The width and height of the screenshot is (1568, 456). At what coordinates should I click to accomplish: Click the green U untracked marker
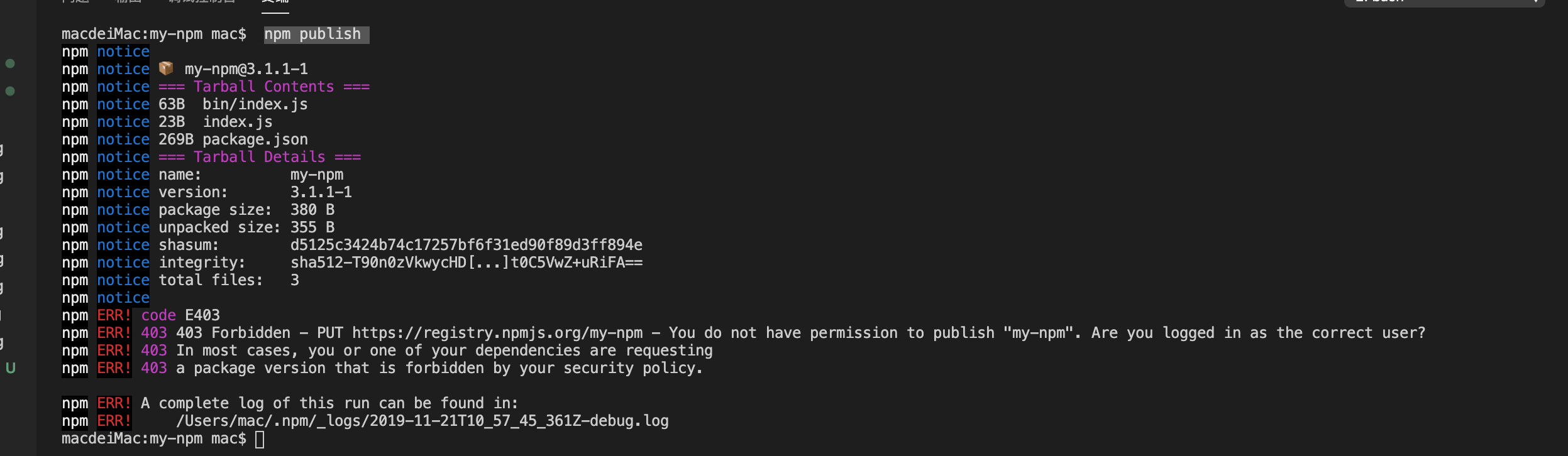[11, 368]
